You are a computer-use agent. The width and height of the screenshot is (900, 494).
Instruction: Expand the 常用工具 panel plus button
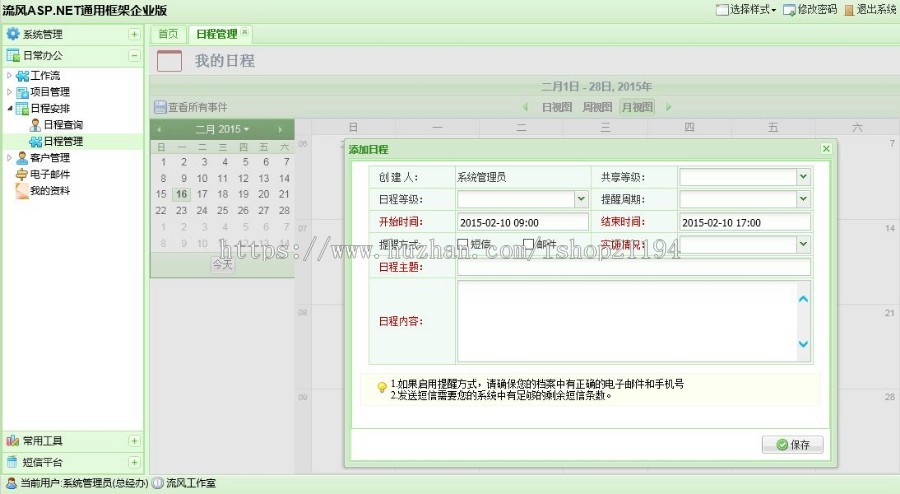coord(134,441)
